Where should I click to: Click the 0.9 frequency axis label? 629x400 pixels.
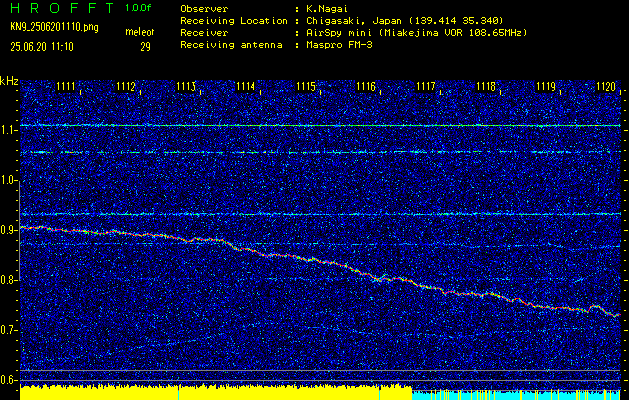[7, 230]
